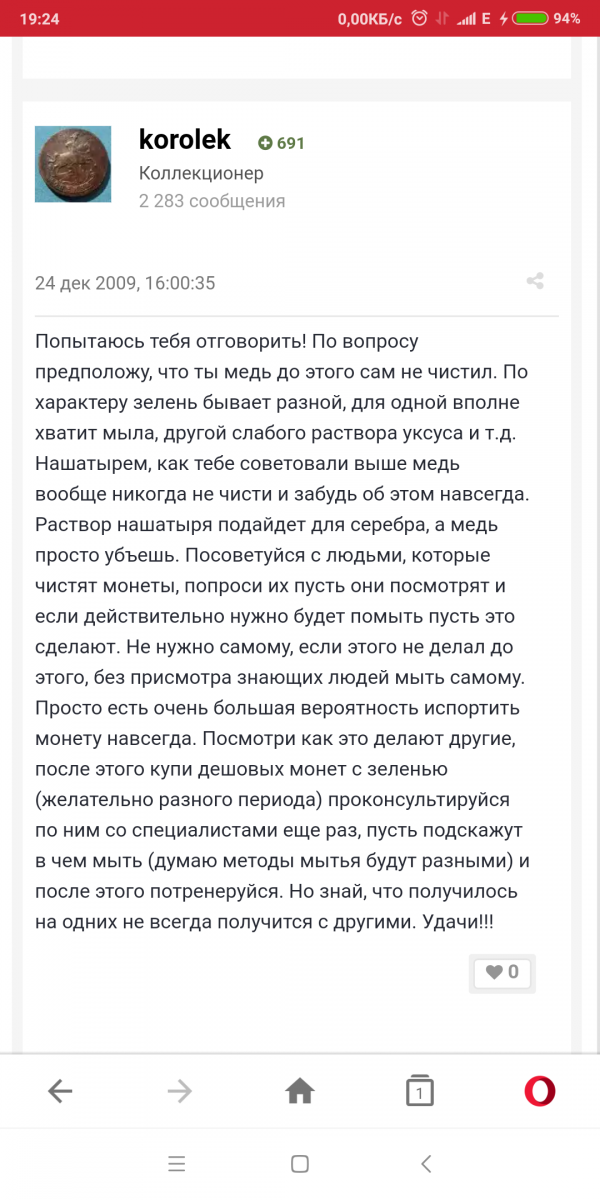The height and width of the screenshot is (1200, 600).
Task: Tap the alarm clock status bar icon
Action: [420, 18]
